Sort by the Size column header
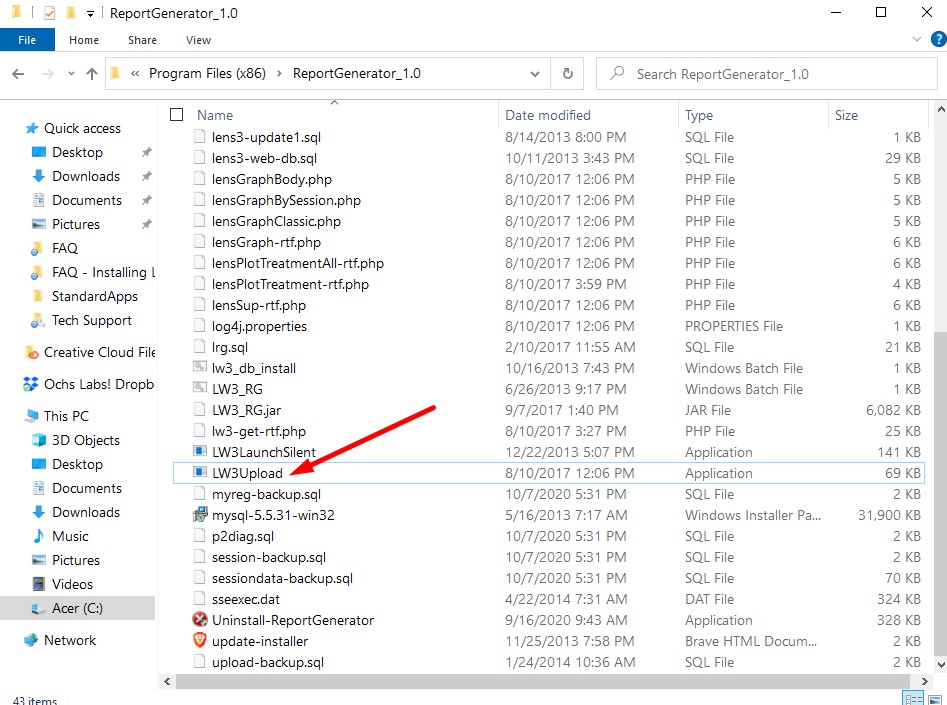Screen dimensions: 947x705 point(846,115)
